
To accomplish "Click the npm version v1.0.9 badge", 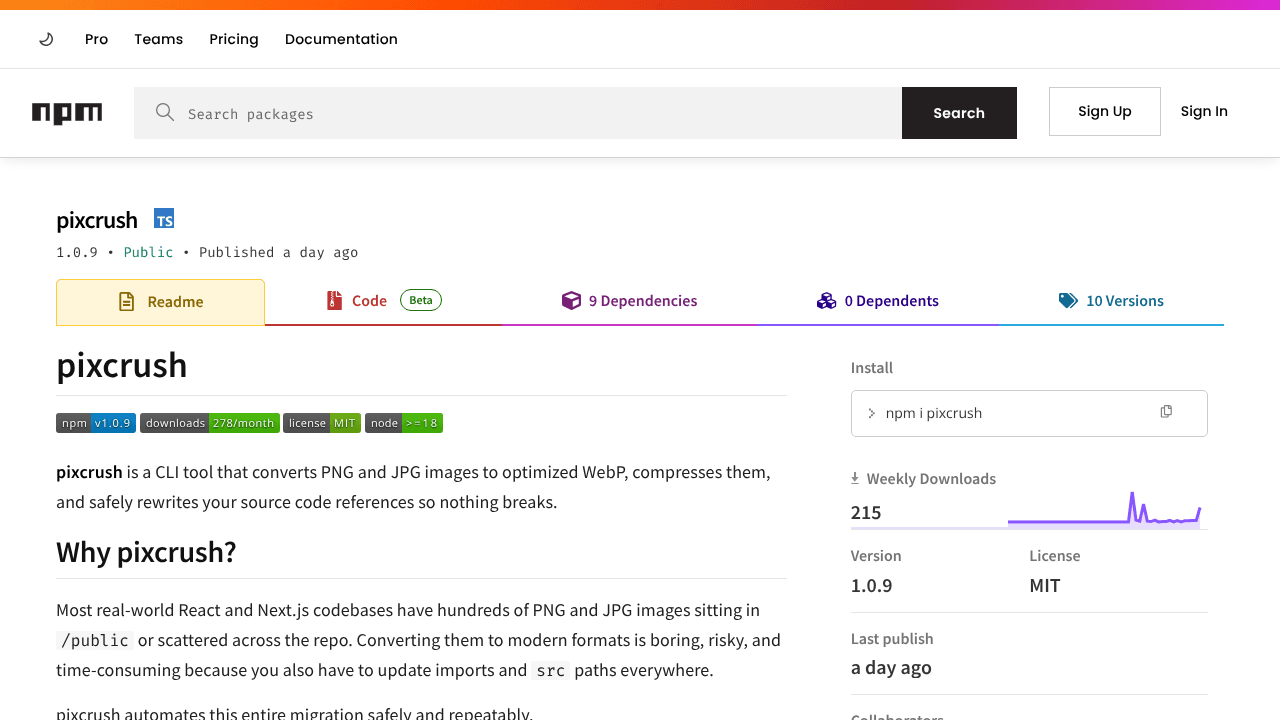I will [x=96, y=423].
